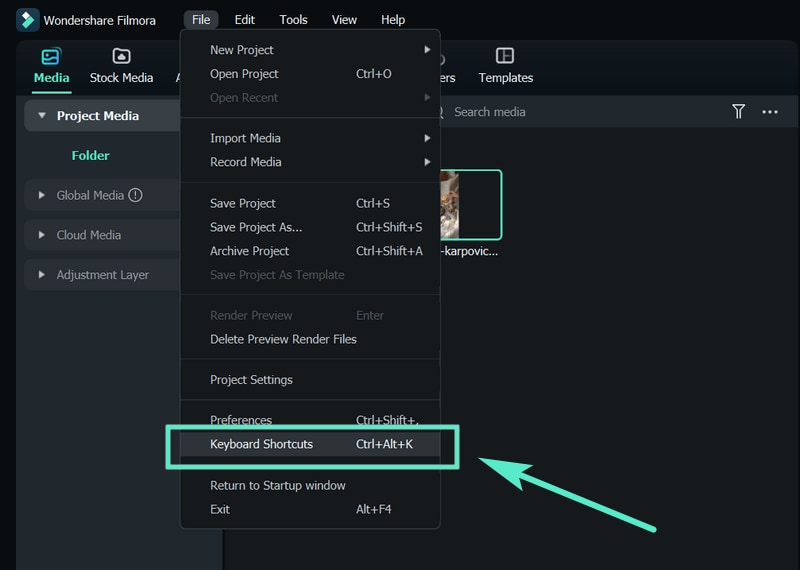Open the Media tab
Screen dimensions: 800x570
pyautogui.click(x=51, y=66)
